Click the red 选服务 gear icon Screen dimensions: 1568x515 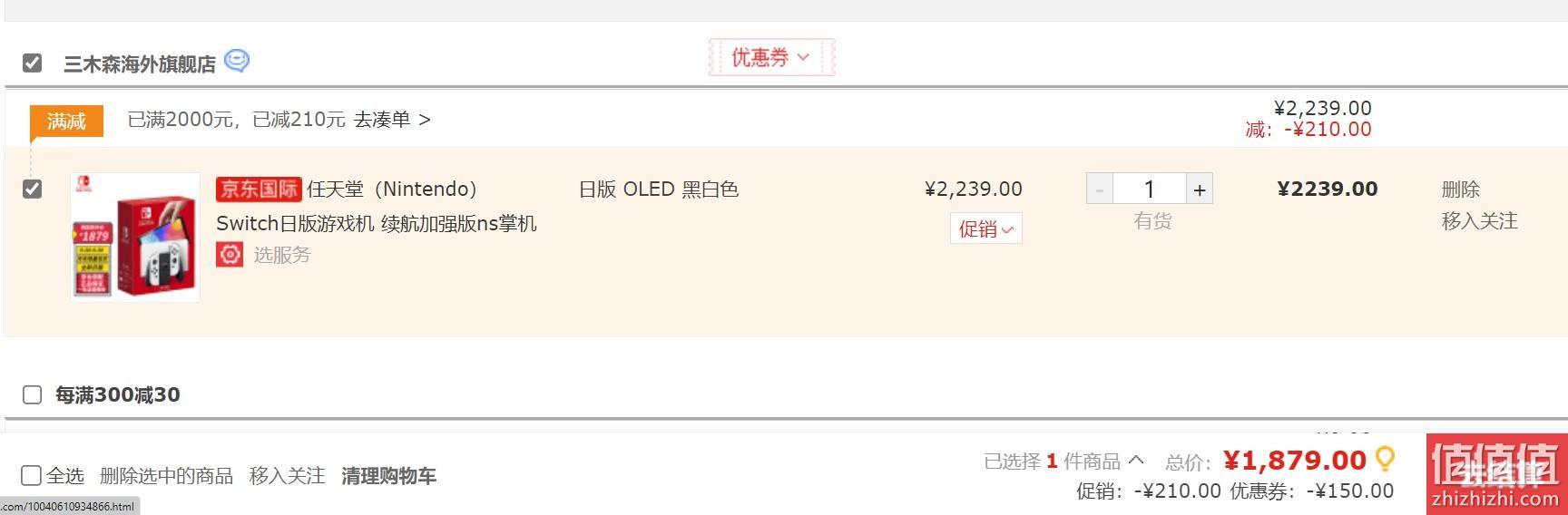[x=230, y=255]
